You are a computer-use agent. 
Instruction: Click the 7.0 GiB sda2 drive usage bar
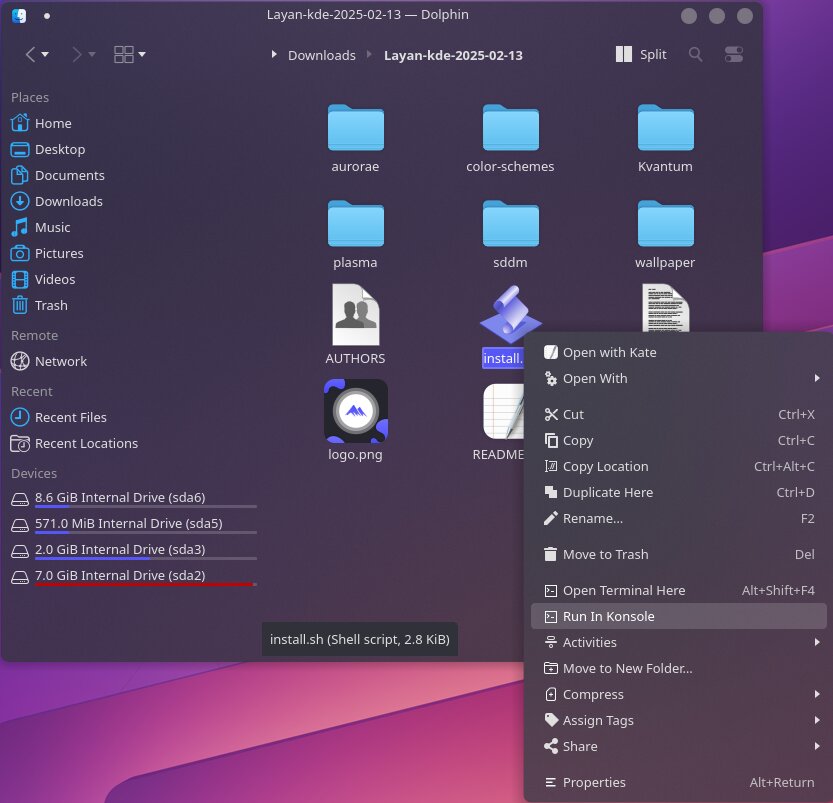145,584
